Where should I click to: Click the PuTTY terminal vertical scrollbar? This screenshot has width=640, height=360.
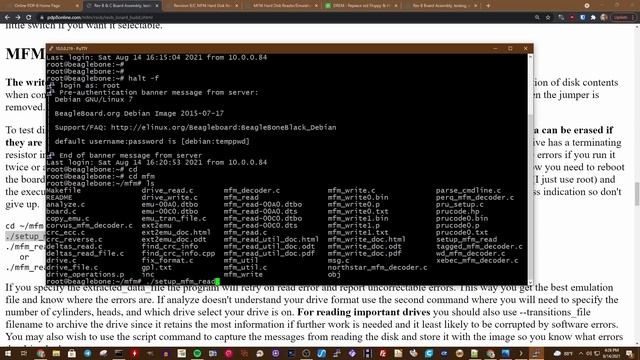[530, 169]
